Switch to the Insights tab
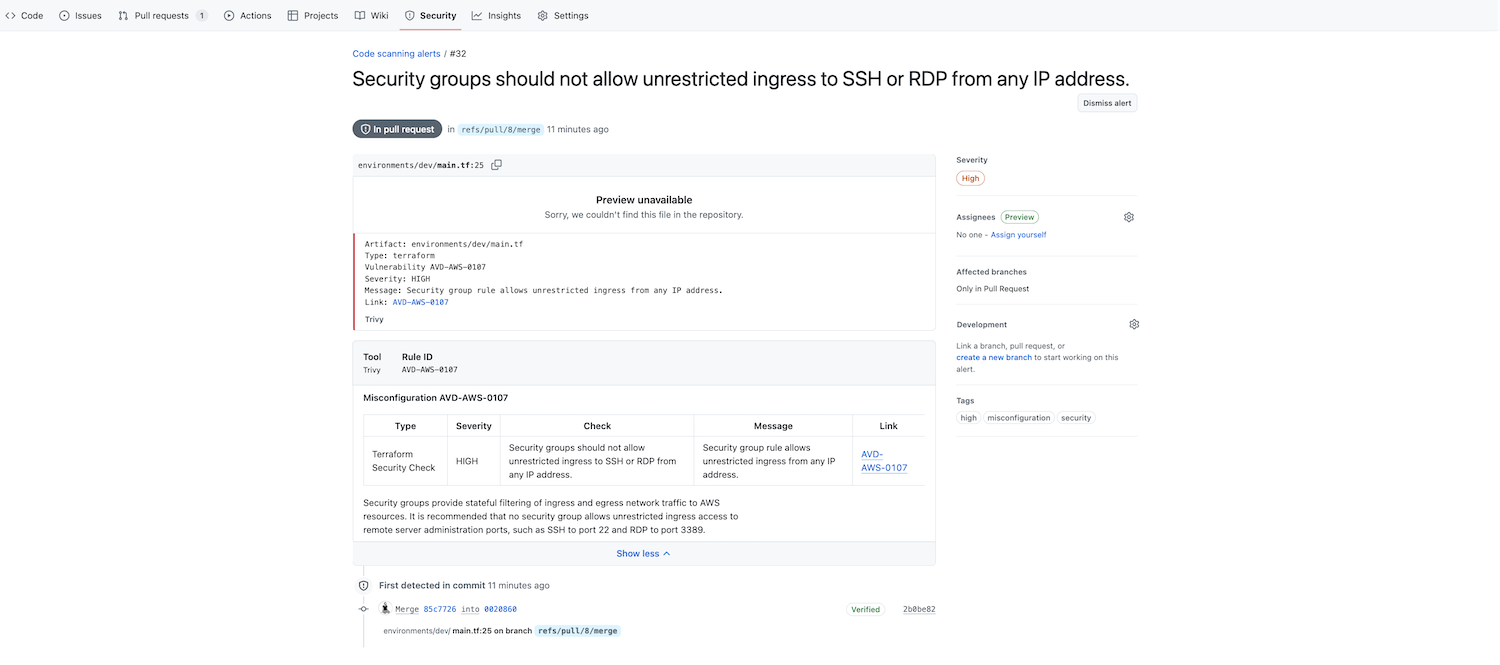This screenshot has height=665, width=1500. point(496,16)
